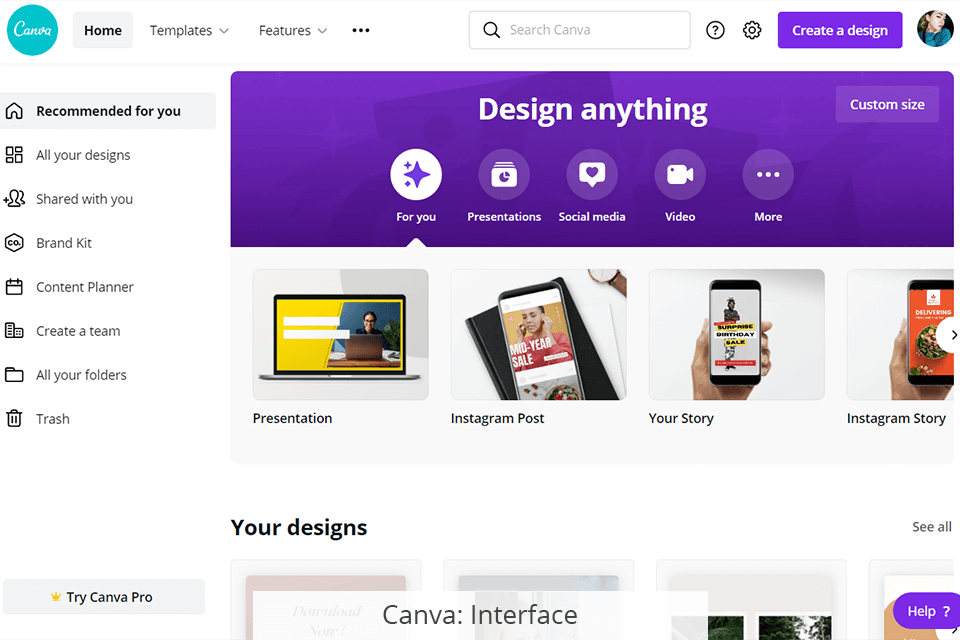Select Recommended for you in sidebar
The height and width of the screenshot is (640, 960).
pos(108,111)
